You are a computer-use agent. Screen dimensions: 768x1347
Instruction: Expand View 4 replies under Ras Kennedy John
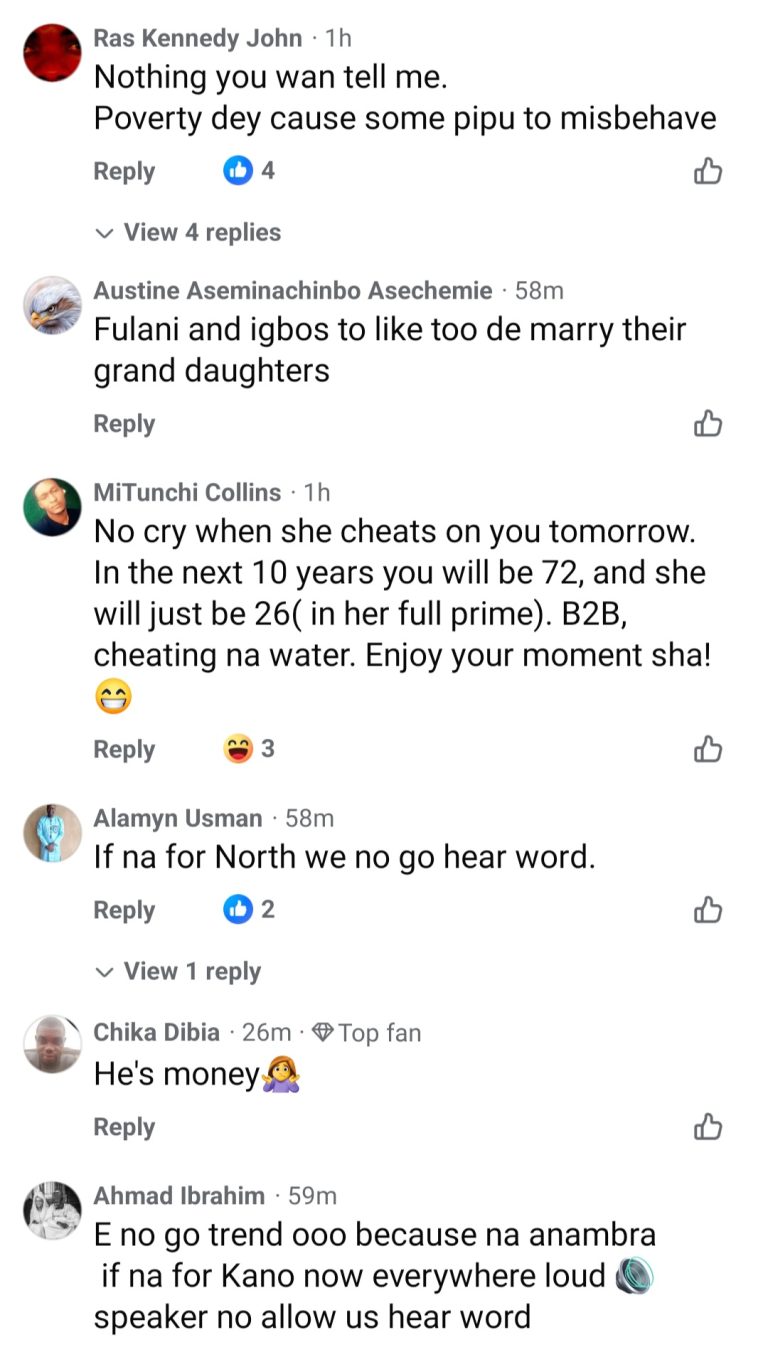point(190,233)
